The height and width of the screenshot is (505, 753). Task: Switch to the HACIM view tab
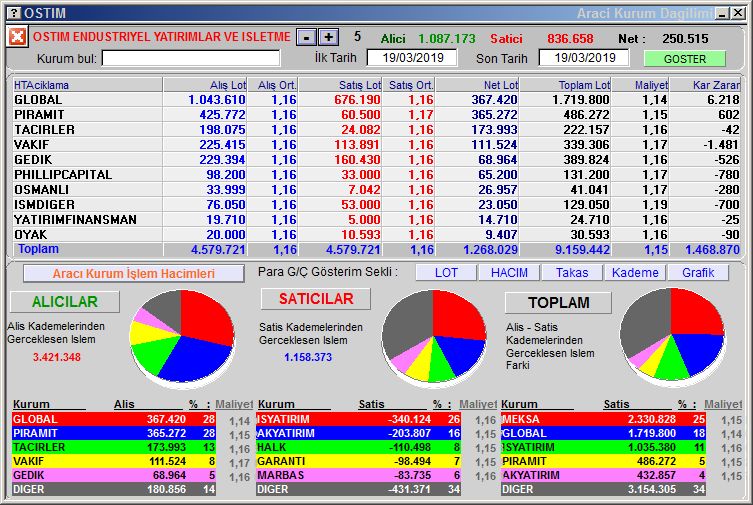[x=509, y=273]
